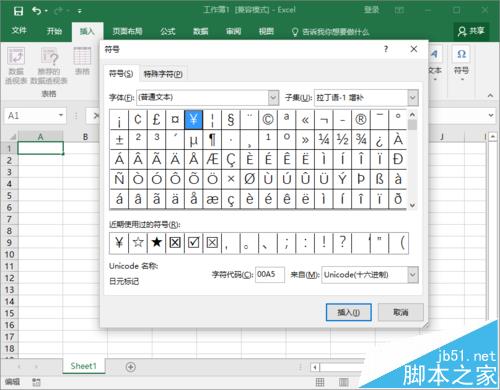This screenshot has width=500, height=390.
Task: Click the add new sheet plus icon
Action: [x=131, y=367]
